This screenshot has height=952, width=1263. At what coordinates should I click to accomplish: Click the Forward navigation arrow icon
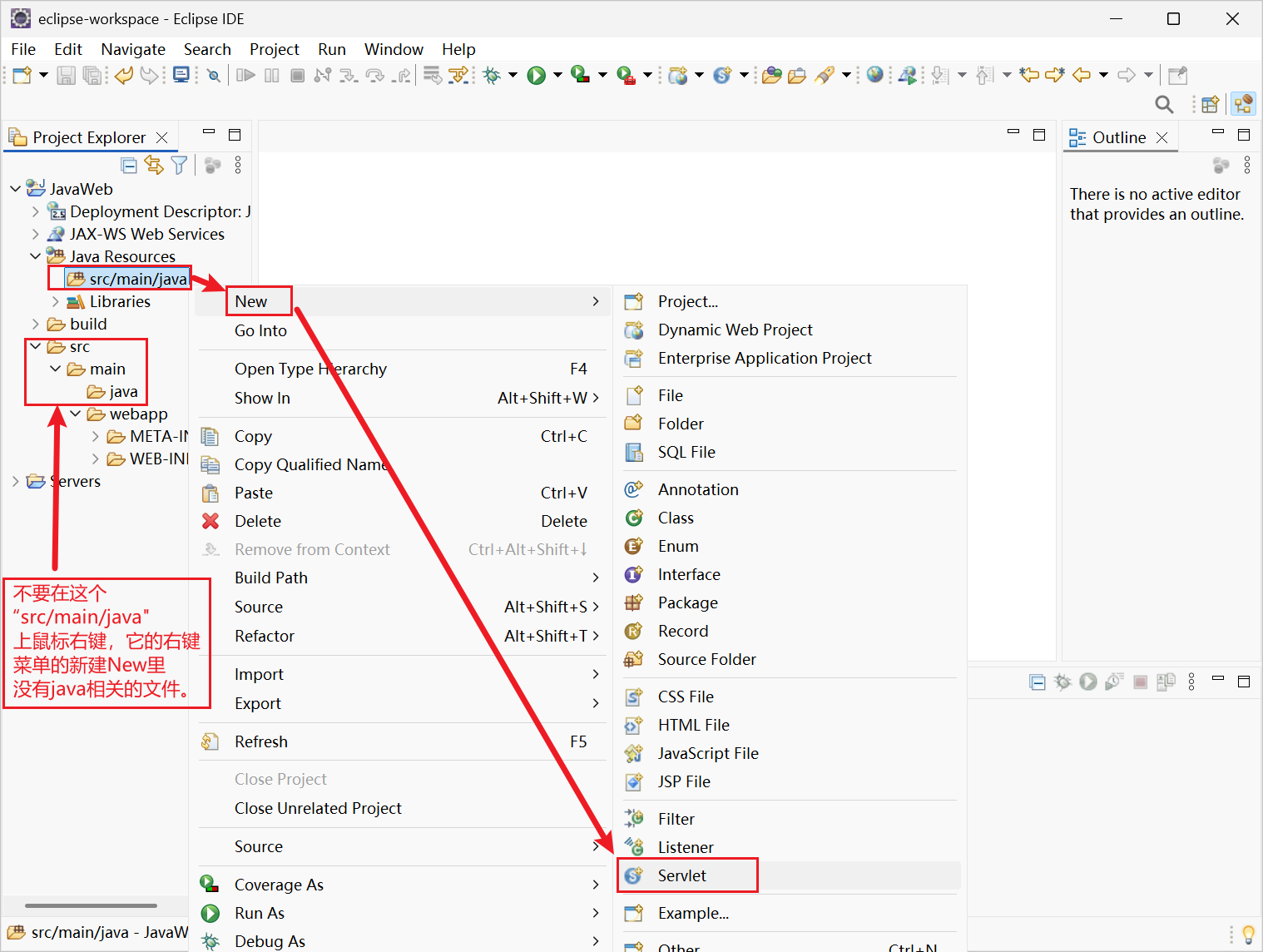1127,76
